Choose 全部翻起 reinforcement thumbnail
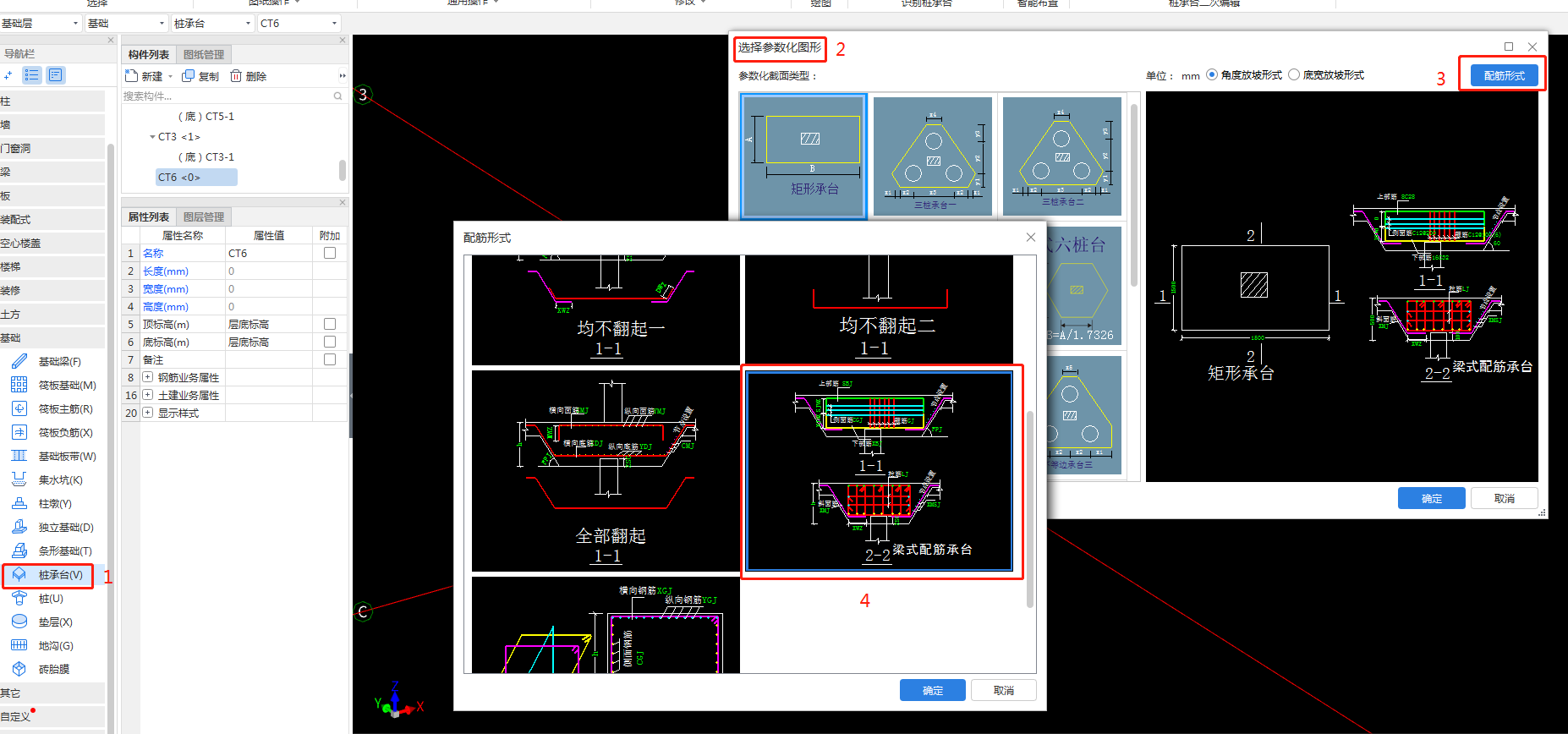Image resolution: width=1568 pixels, height=734 pixels. click(x=606, y=471)
